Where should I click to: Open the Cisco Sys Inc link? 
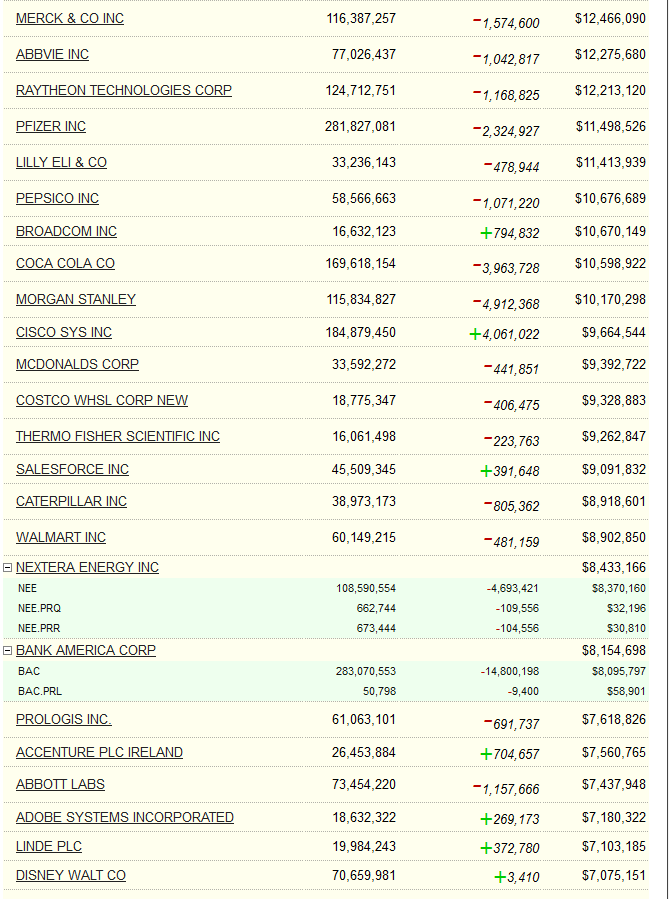64,333
